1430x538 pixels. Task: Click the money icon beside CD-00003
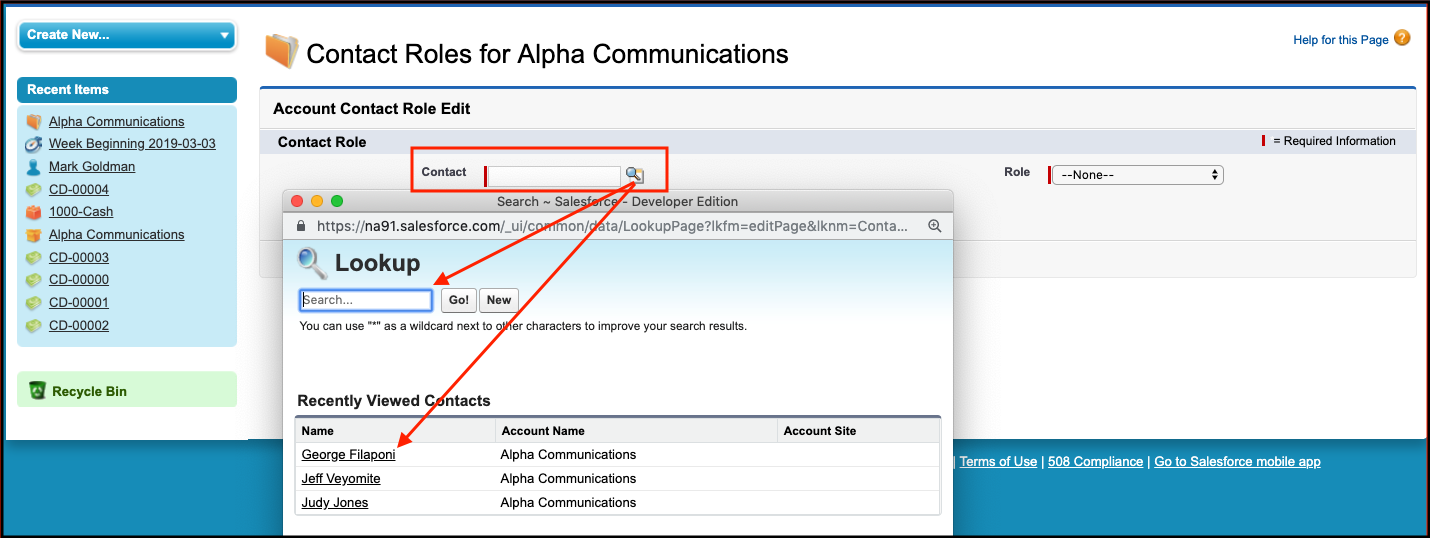coord(33,257)
